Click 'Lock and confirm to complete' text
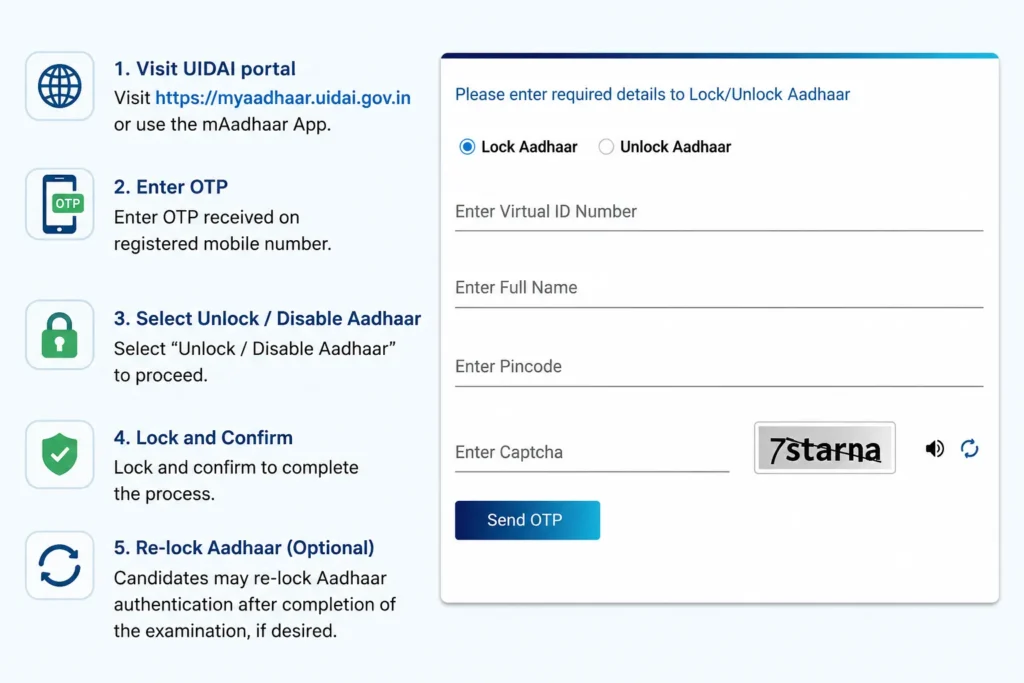This screenshot has width=1024, height=683. [236, 468]
